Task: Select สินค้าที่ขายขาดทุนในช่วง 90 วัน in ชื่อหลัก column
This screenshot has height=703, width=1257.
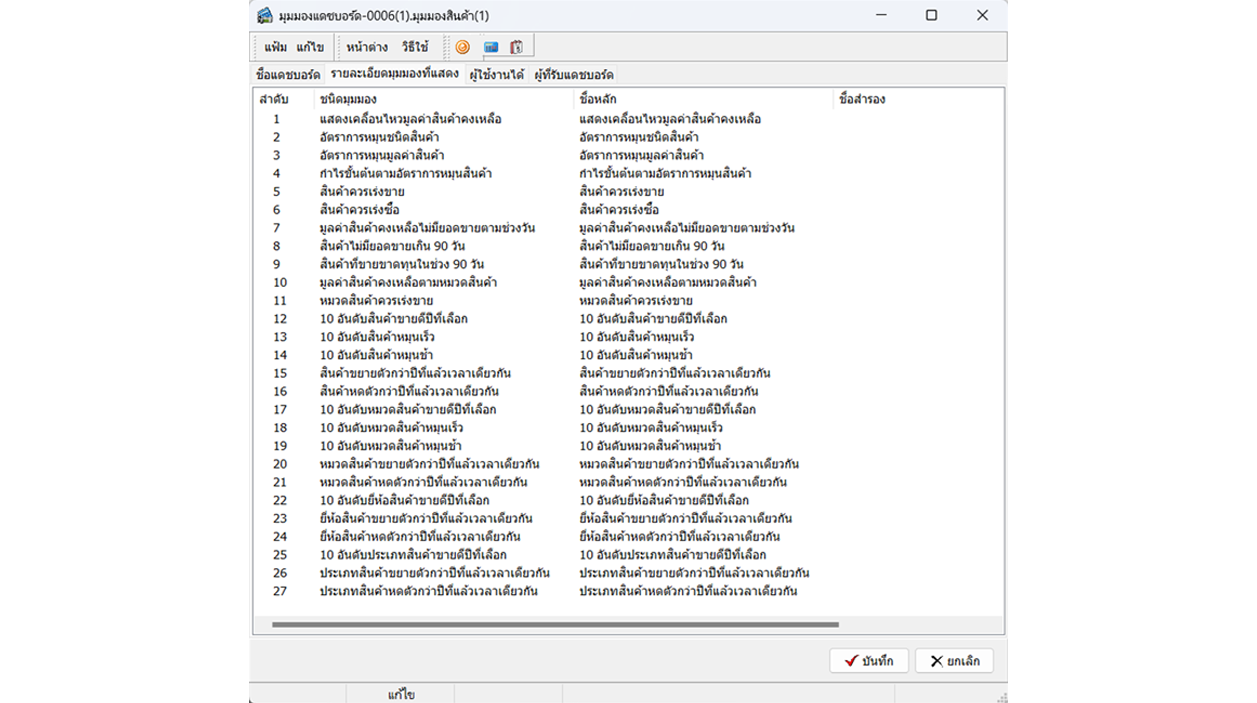Action: (x=662, y=264)
